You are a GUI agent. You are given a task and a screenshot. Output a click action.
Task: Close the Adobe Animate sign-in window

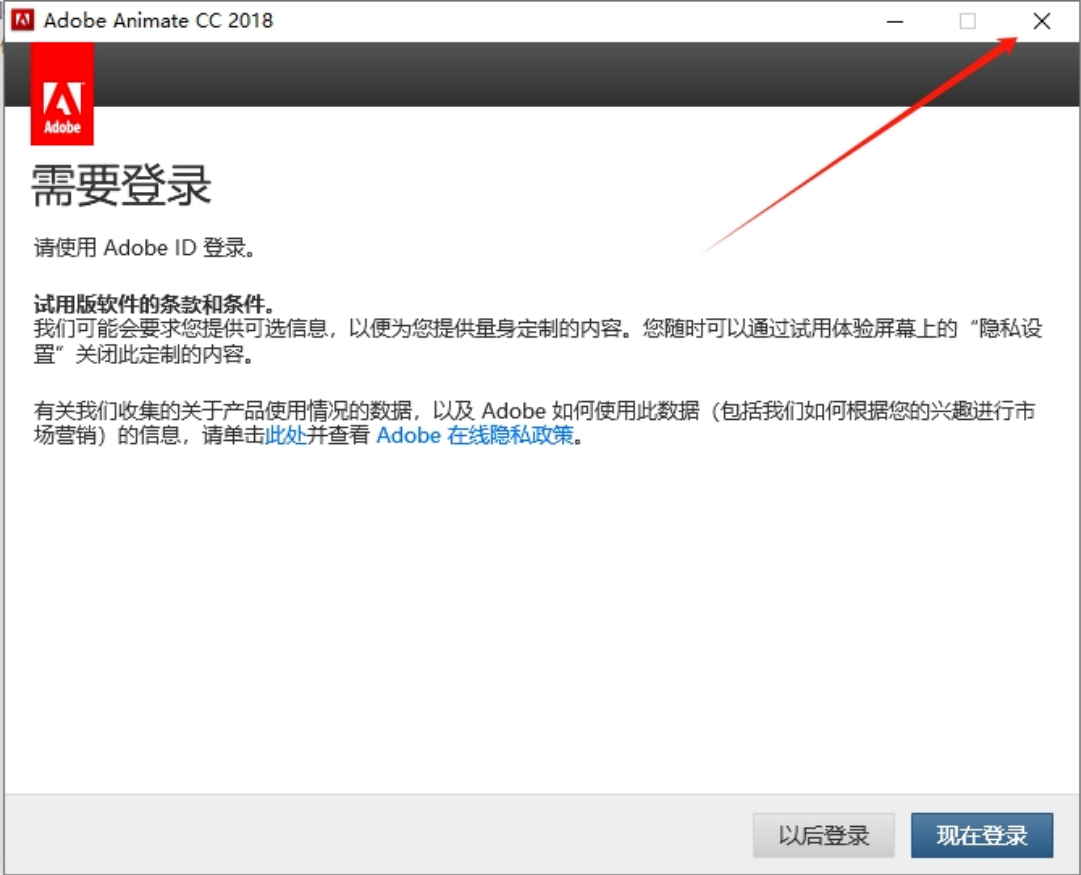pos(1041,21)
